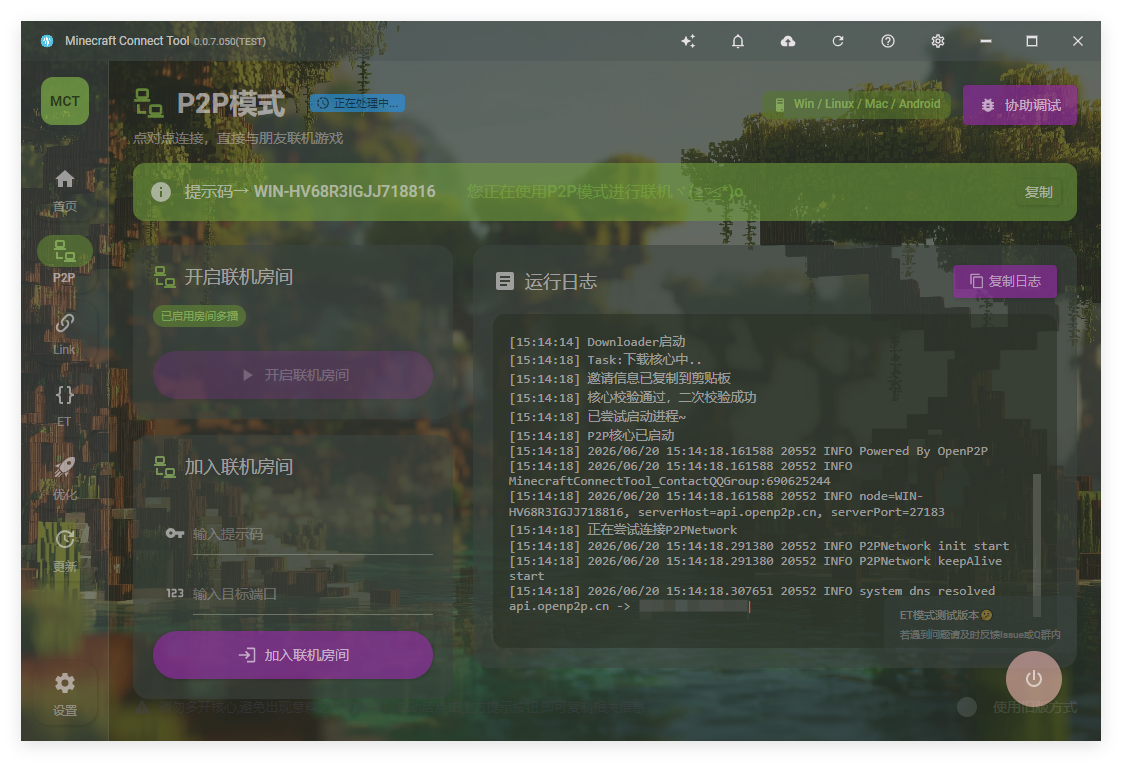Click the Minecraft Connect Tool app icon

[47, 41]
